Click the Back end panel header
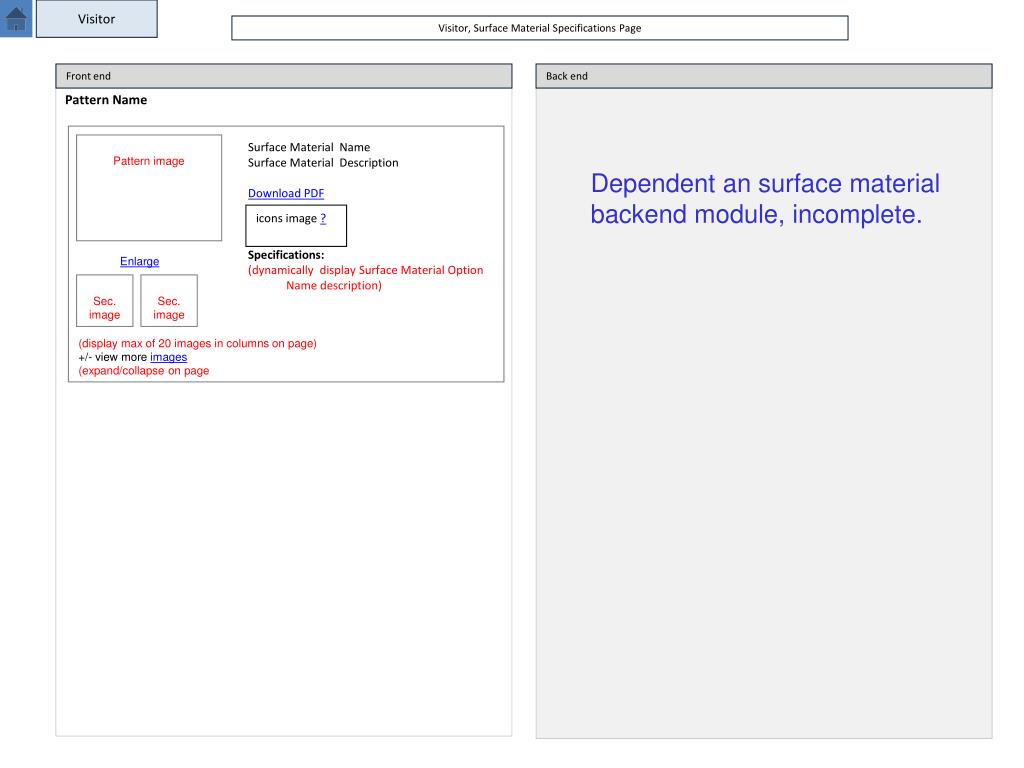Screen dimensions: 1024x768 763,76
